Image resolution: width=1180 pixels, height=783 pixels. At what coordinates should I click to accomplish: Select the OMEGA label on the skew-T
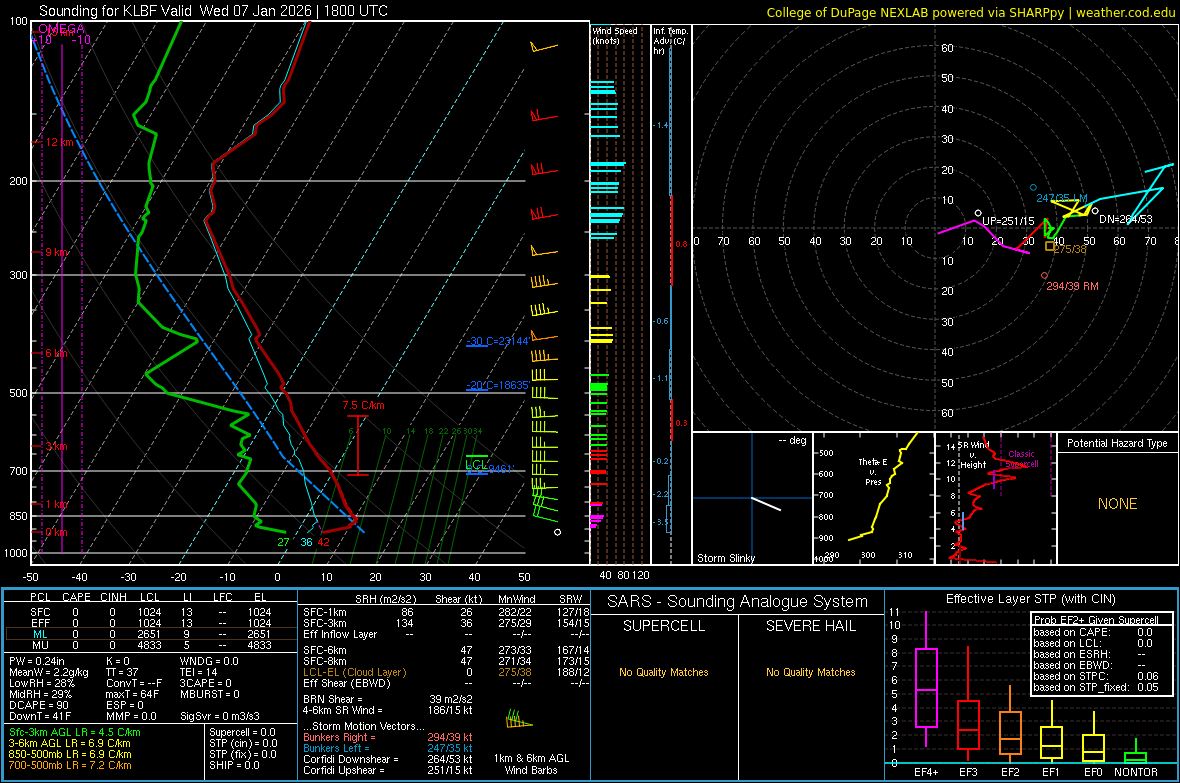tap(61, 29)
